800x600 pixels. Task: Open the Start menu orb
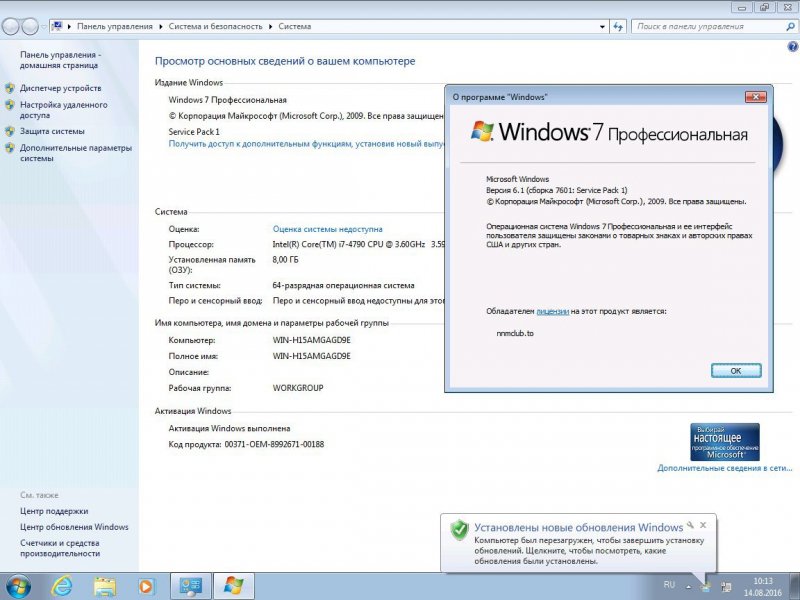(x=18, y=586)
